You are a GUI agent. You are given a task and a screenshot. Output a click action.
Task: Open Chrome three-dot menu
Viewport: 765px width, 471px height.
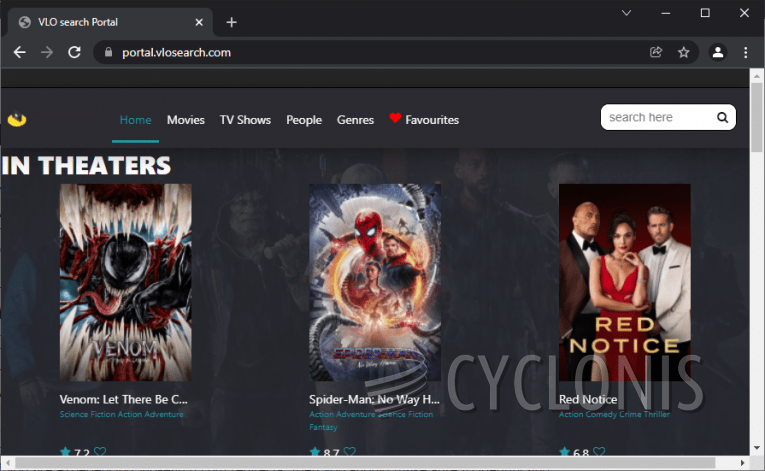click(x=745, y=52)
